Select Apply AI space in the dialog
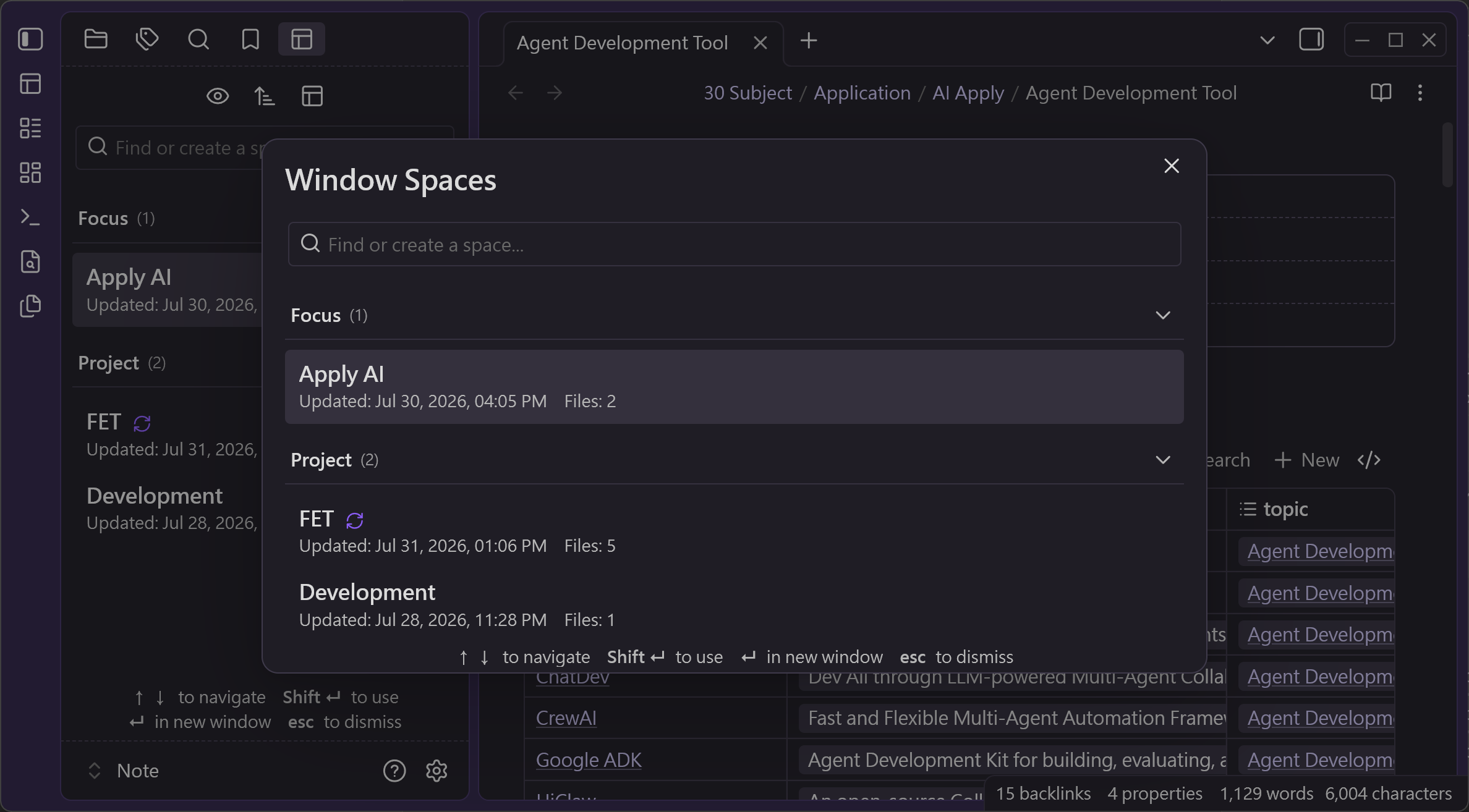Viewport: 1469px width, 812px height. pos(734,387)
